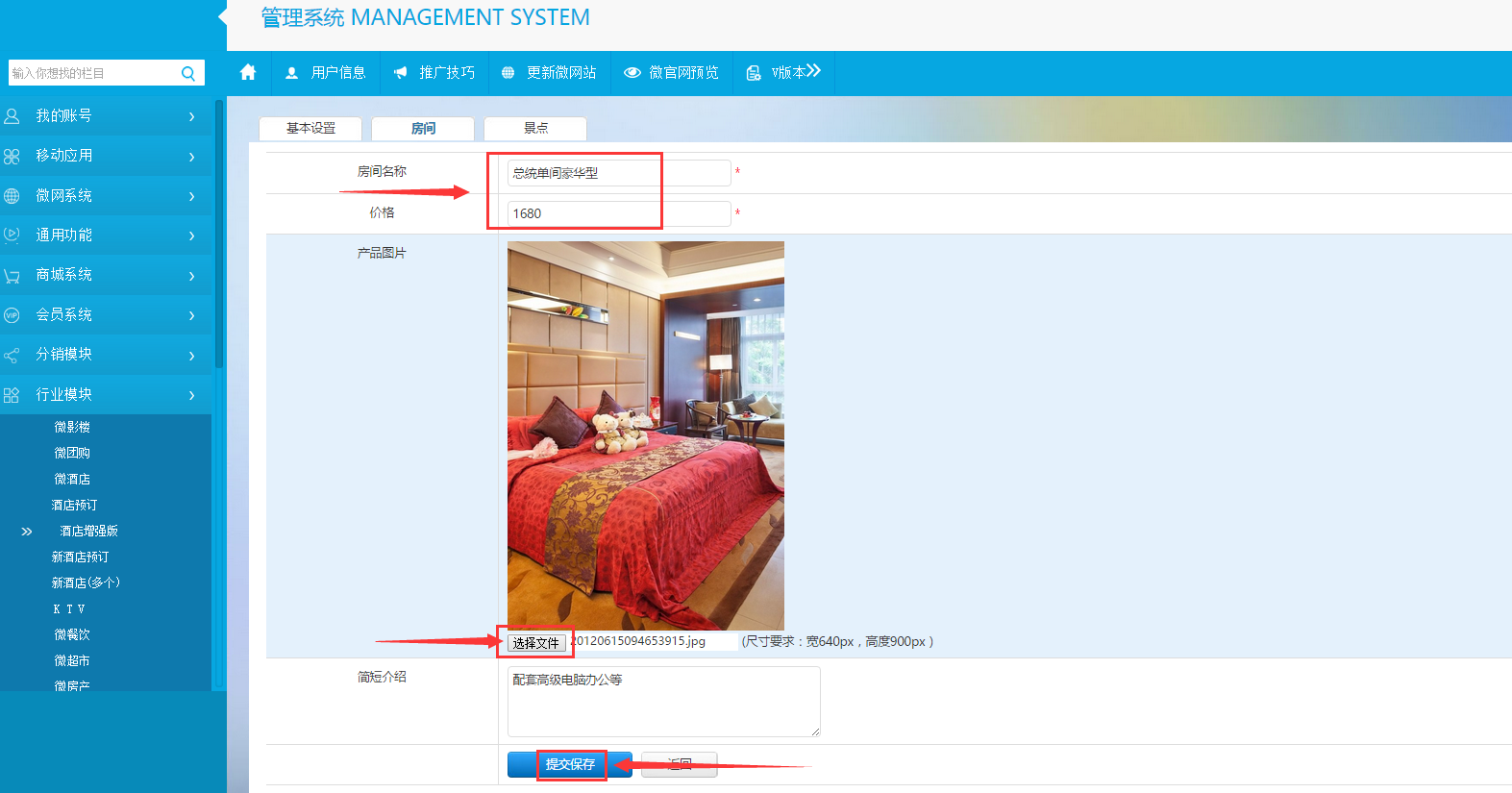Expand the 微网系统 sidebar section
Image resolution: width=1512 pixels, height=793 pixels.
(106, 196)
